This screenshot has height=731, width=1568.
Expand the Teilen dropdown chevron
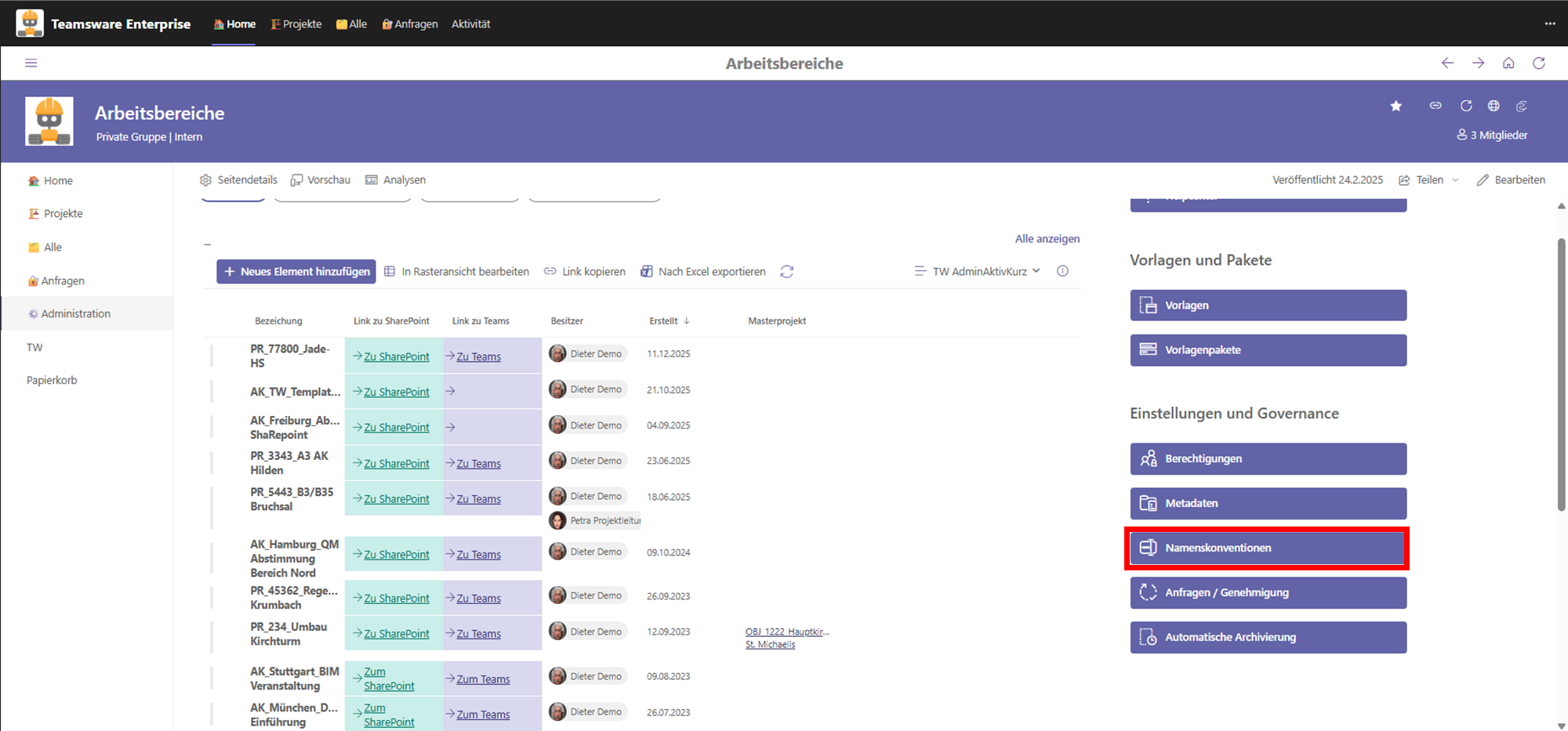click(x=1455, y=180)
